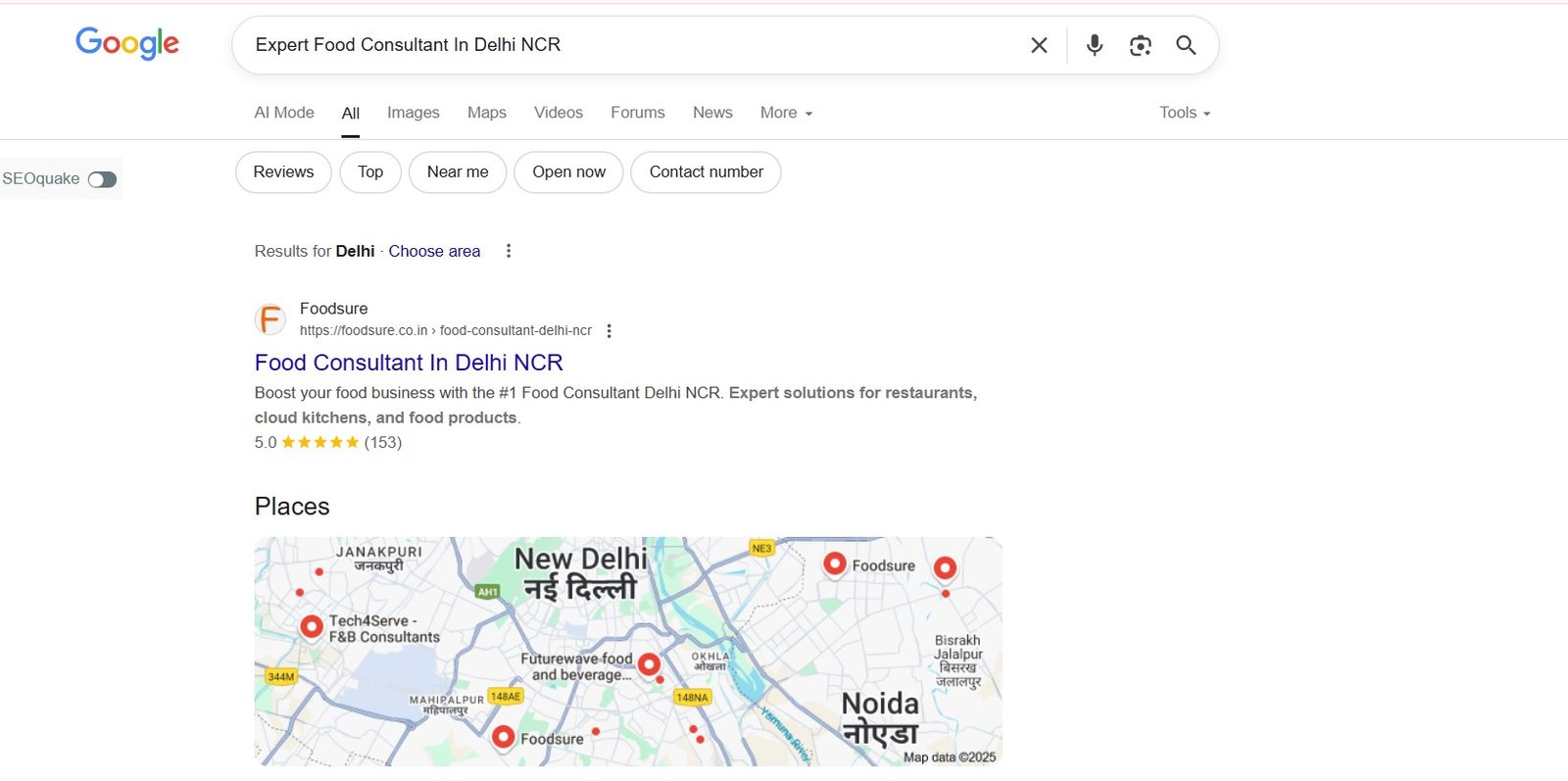Viewport: 1568px width, 781px height.
Task: Start voice search with the microphone icon
Action: (x=1095, y=45)
